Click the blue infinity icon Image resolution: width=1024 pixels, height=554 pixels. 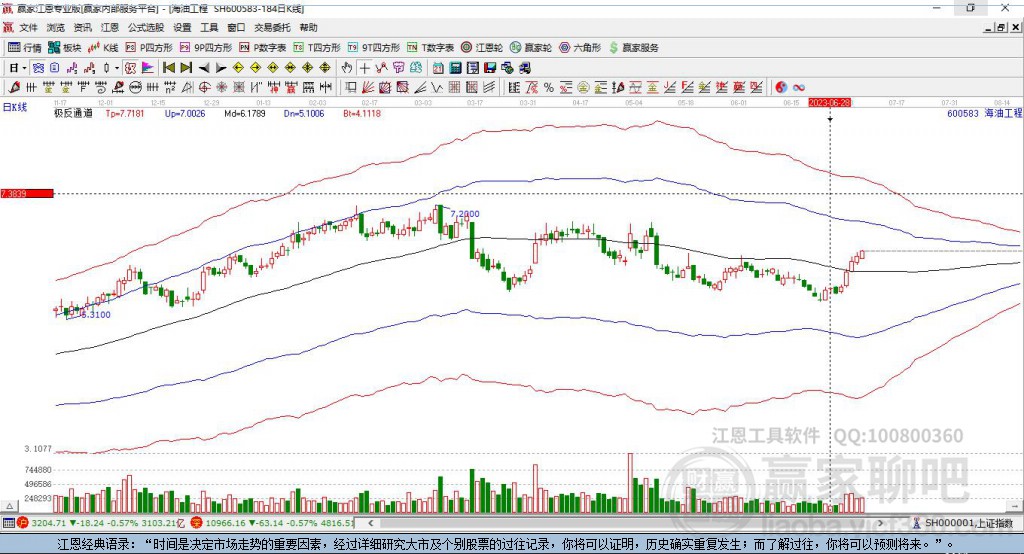pos(798,87)
